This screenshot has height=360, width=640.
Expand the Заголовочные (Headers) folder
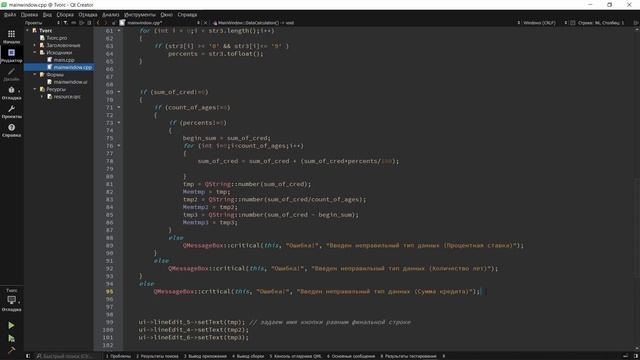pos(35,45)
